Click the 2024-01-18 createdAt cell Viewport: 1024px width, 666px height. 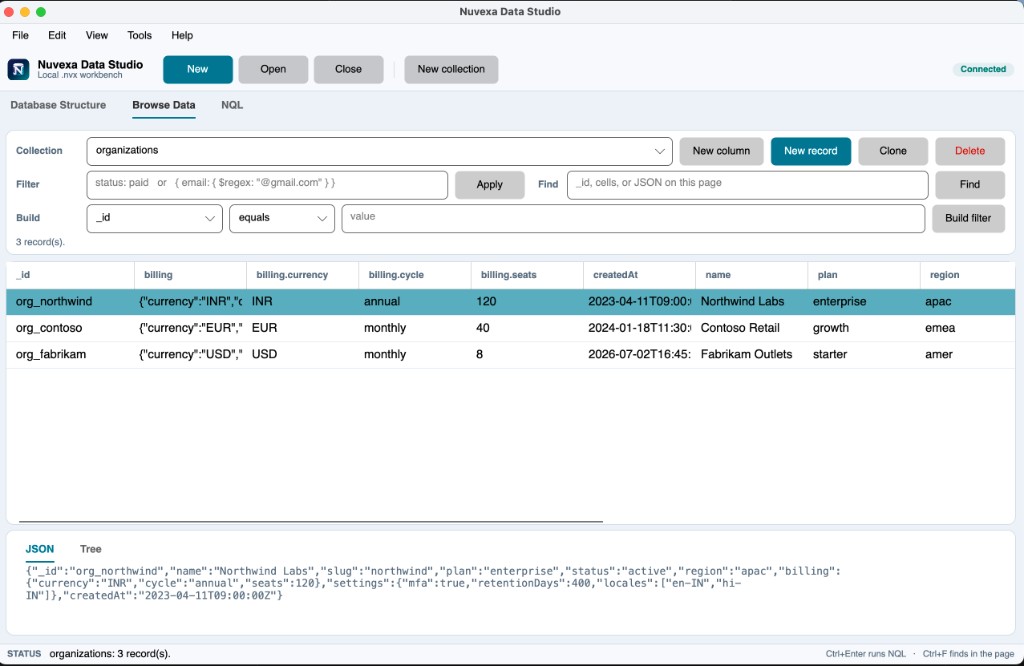640,328
